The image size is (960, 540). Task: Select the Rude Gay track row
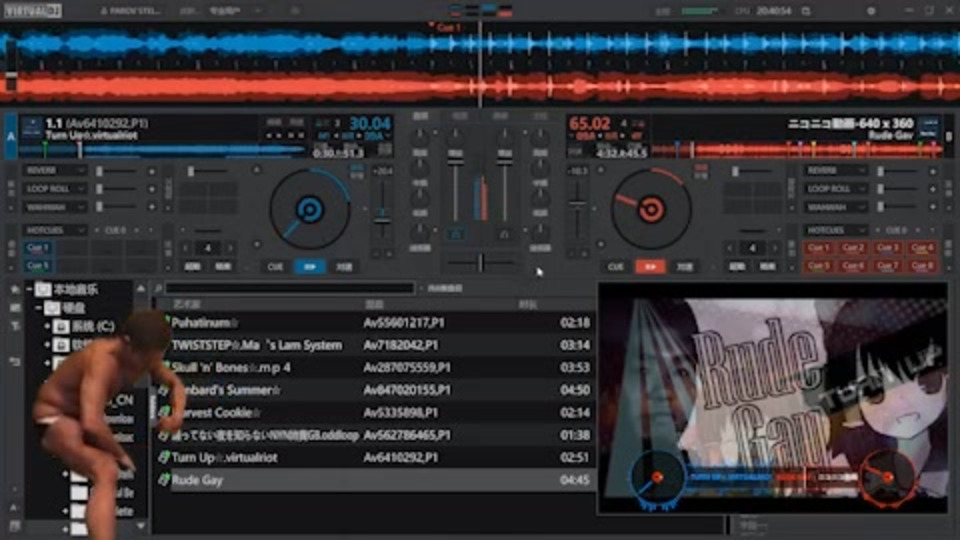pyautogui.click(x=375, y=481)
